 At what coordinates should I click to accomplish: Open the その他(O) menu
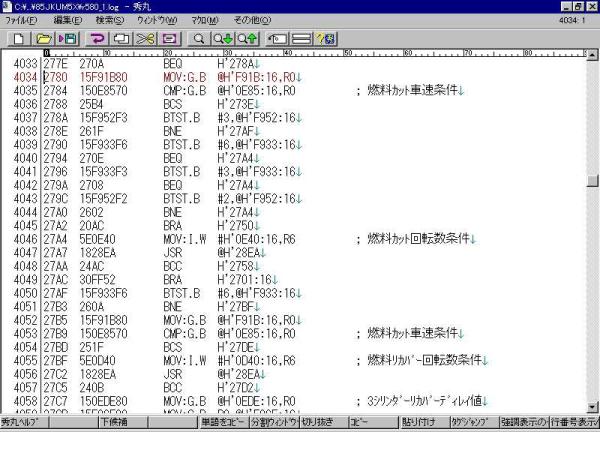[x=252, y=20]
